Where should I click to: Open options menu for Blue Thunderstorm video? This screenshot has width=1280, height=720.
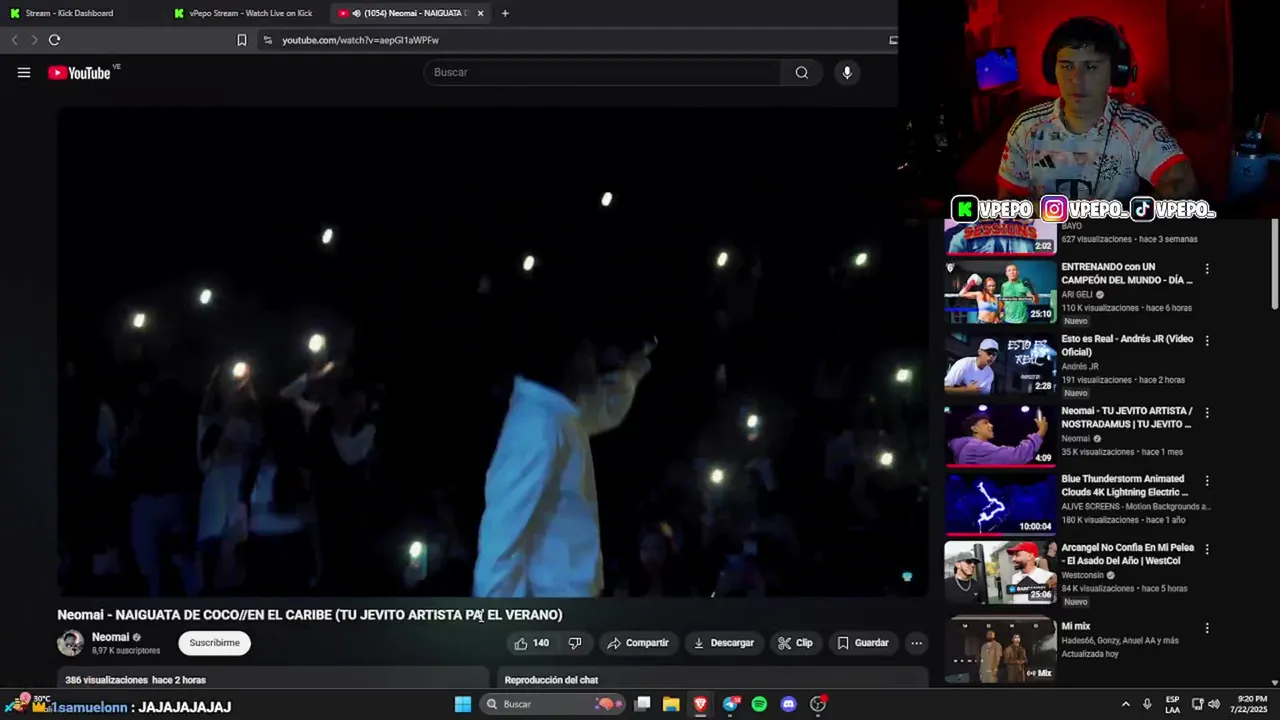point(1207,481)
